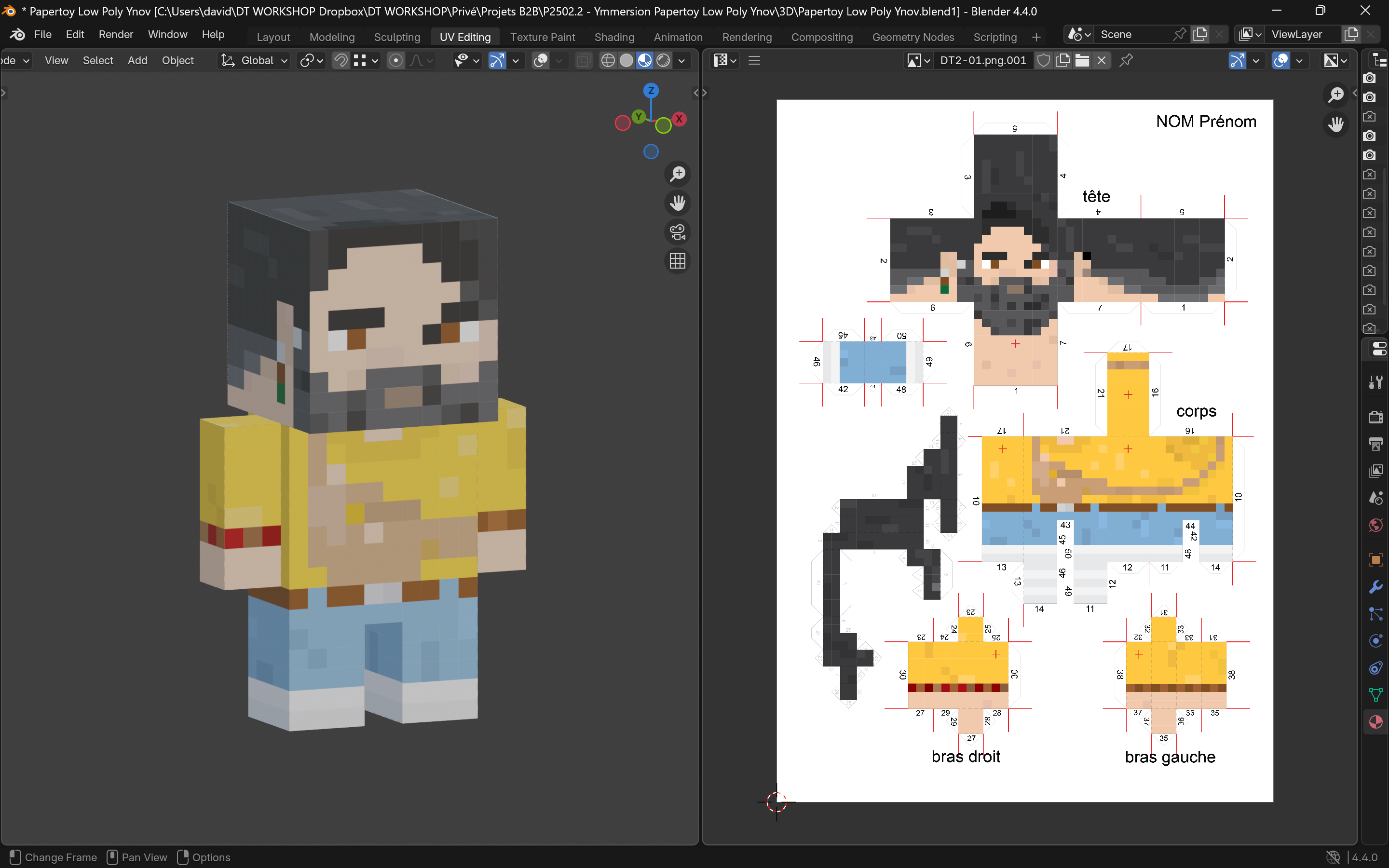
Task: Toggle overlays in the image editor
Action: pos(1280,60)
